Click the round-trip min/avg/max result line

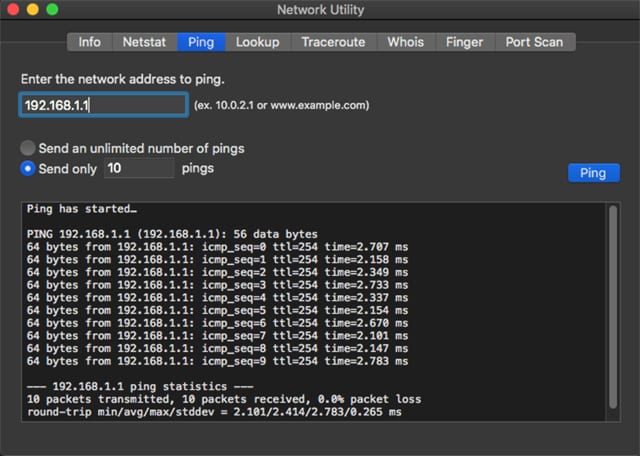click(x=214, y=411)
